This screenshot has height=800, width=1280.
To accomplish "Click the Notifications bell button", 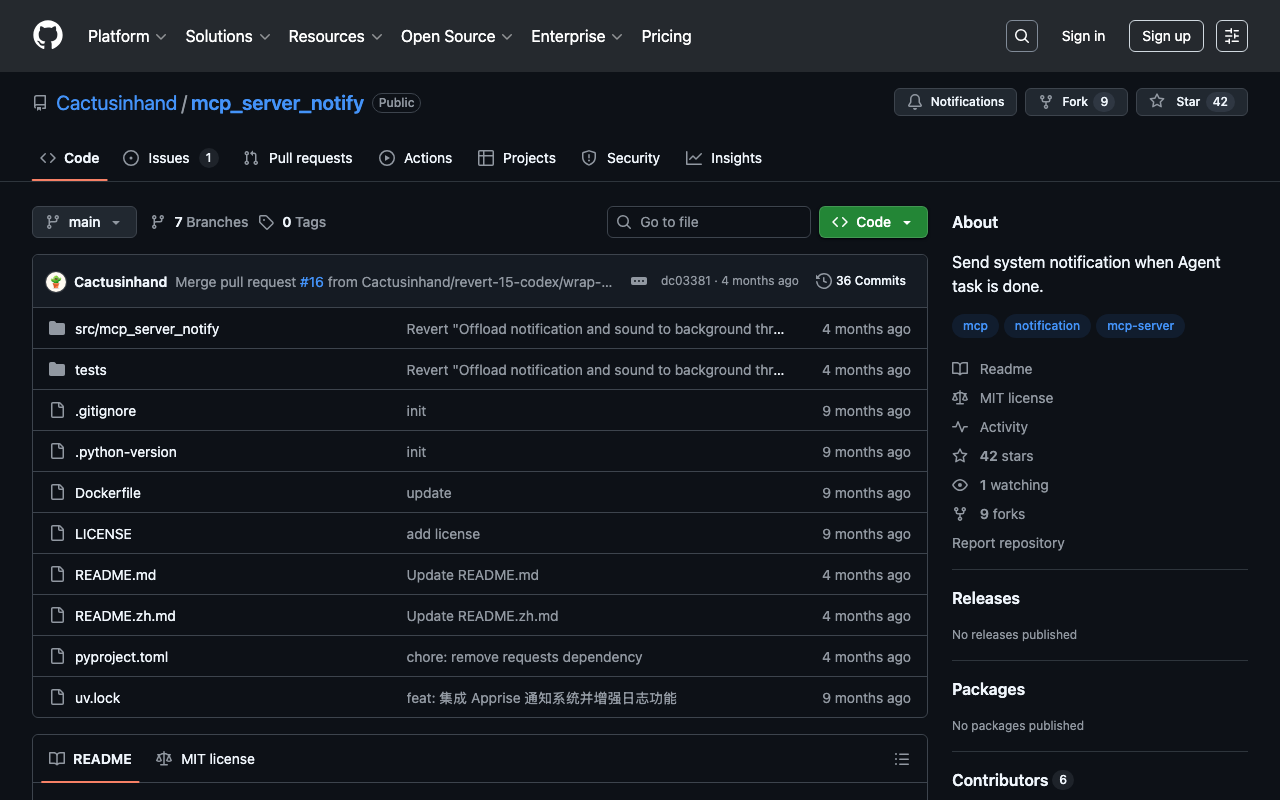I will pyautogui.click(x=955, y=102).
